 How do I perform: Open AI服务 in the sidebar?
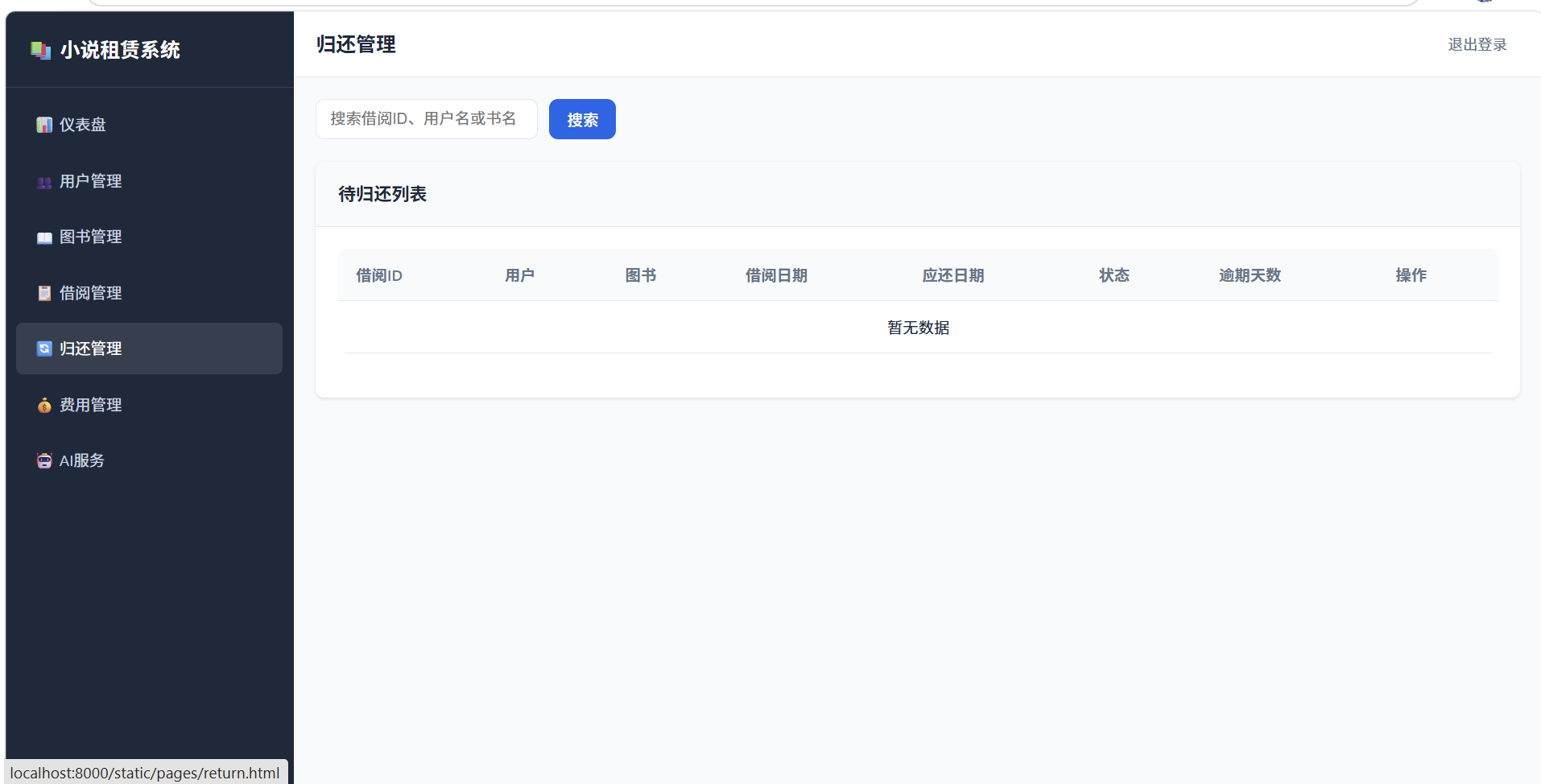(149, 460)
